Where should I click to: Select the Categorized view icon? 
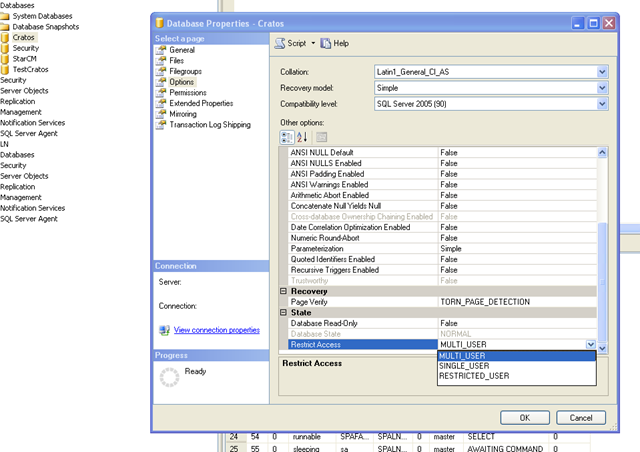[287, 137]
